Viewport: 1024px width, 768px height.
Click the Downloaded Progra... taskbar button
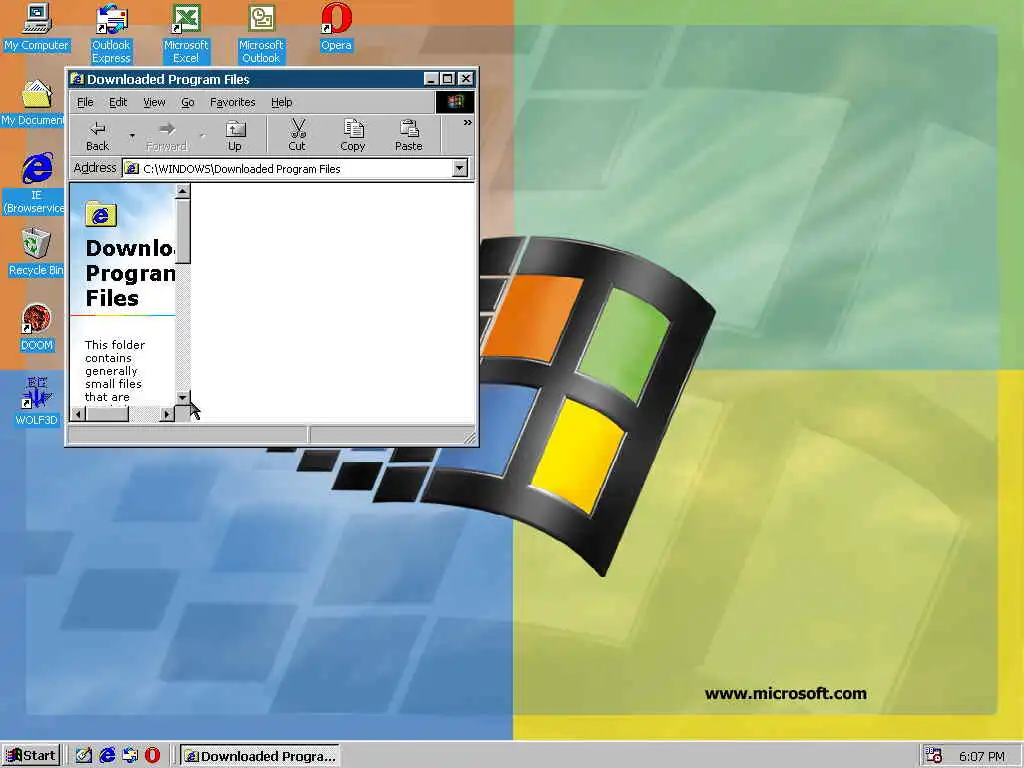[x=260, y=756]
